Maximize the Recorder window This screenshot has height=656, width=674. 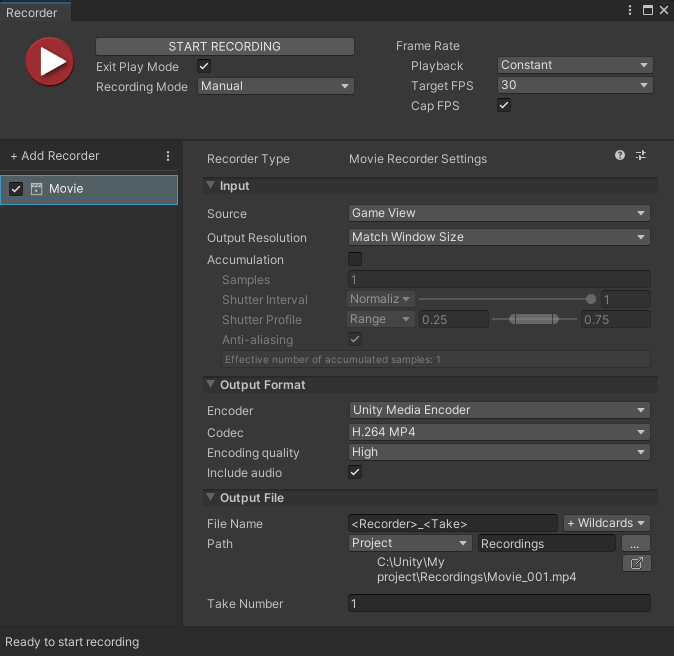[647, 10]
